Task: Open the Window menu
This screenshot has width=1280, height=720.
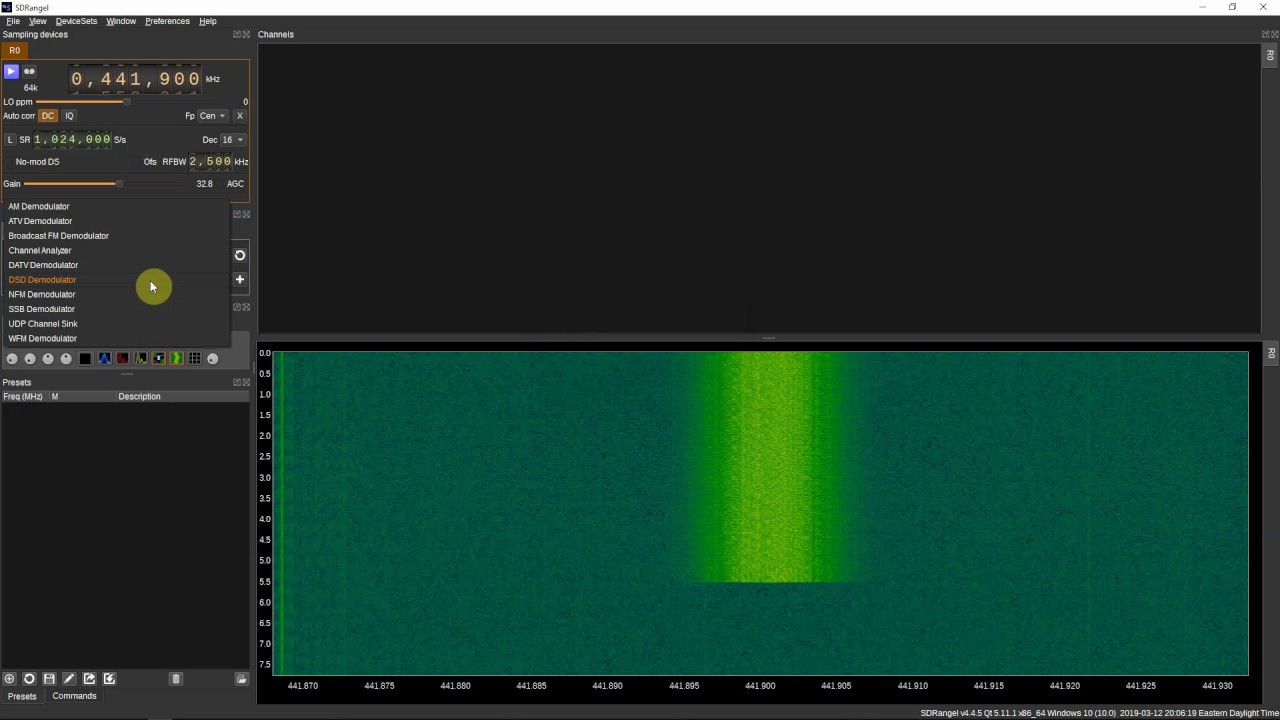Action: click(x=121, y=21)
